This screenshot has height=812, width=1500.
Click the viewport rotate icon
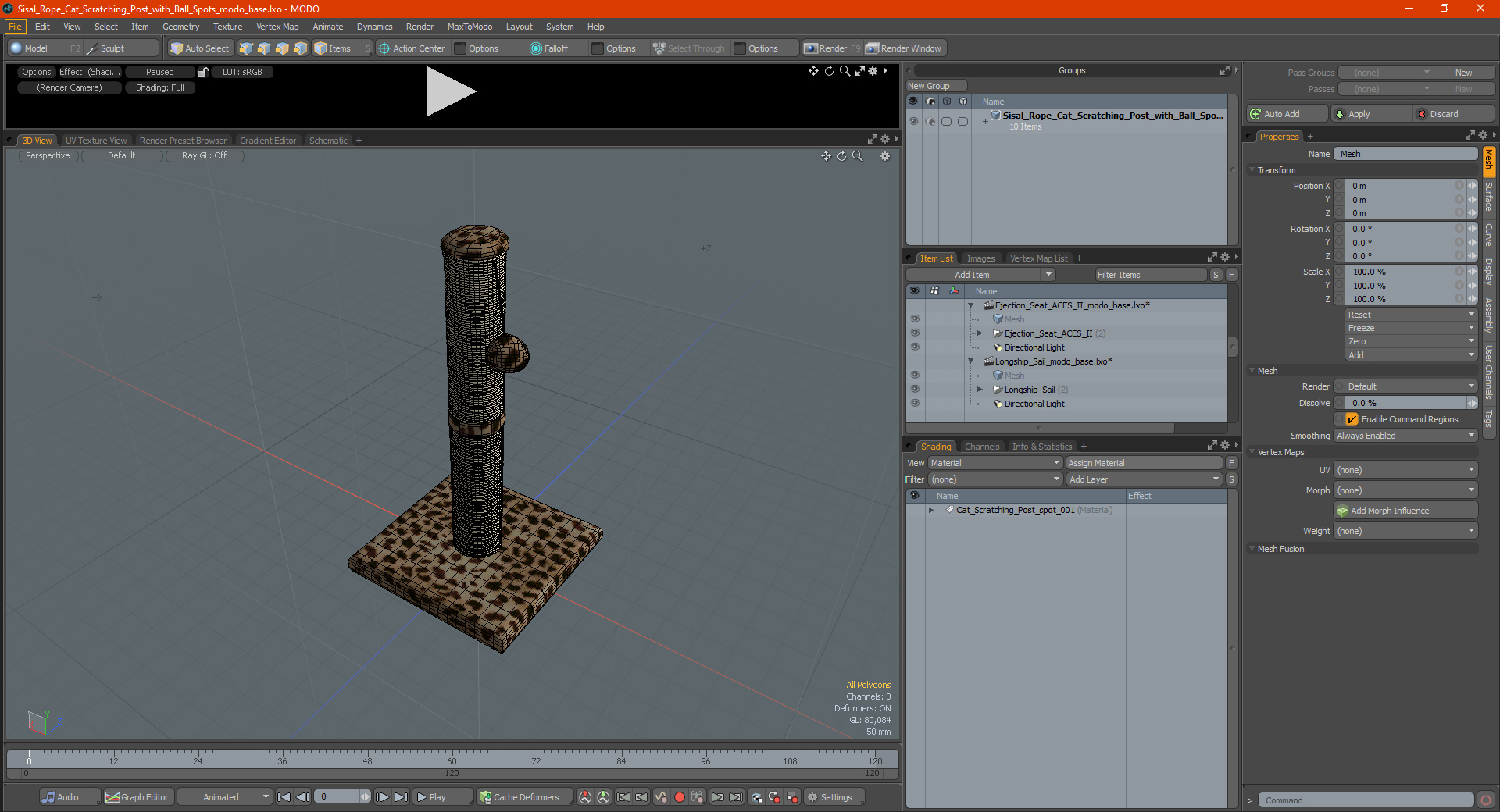[842, 156]
